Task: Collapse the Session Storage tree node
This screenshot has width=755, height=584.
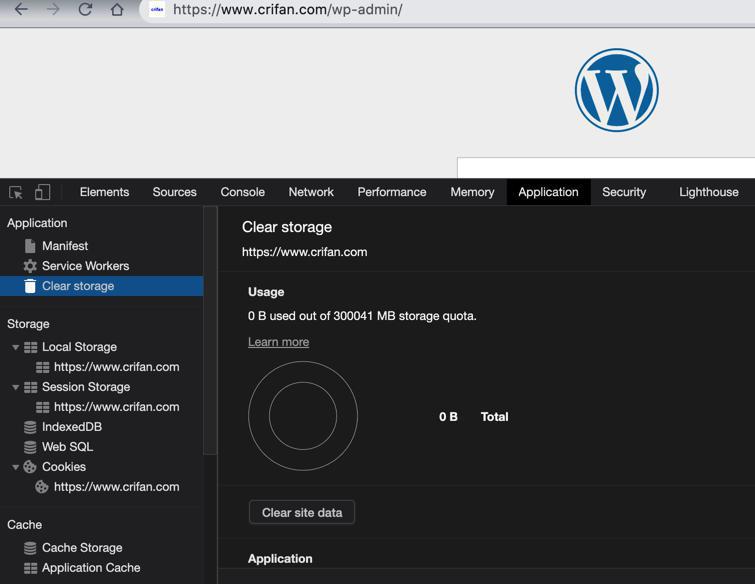Action: pyautogui.click(x=15, y=387)
